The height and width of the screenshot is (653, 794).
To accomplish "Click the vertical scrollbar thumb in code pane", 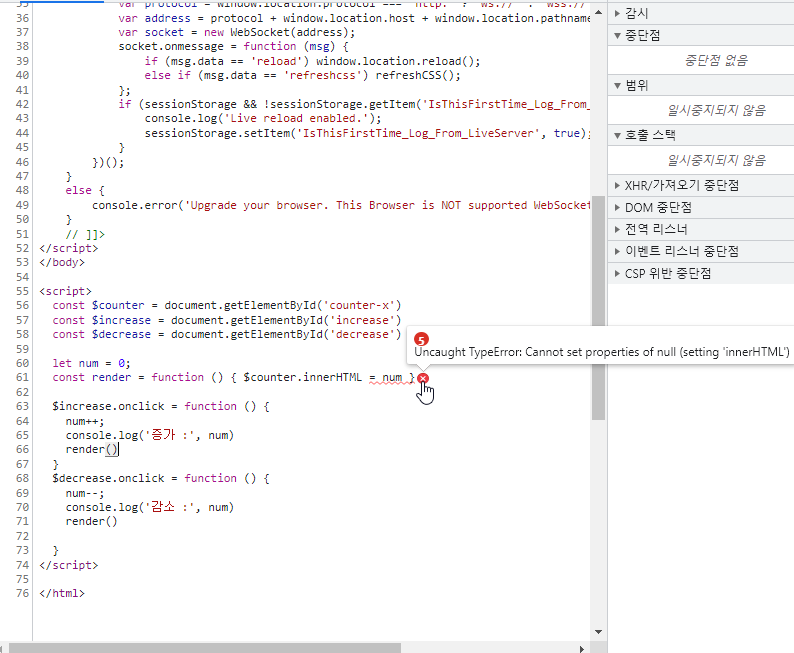I will pos(599,308).
